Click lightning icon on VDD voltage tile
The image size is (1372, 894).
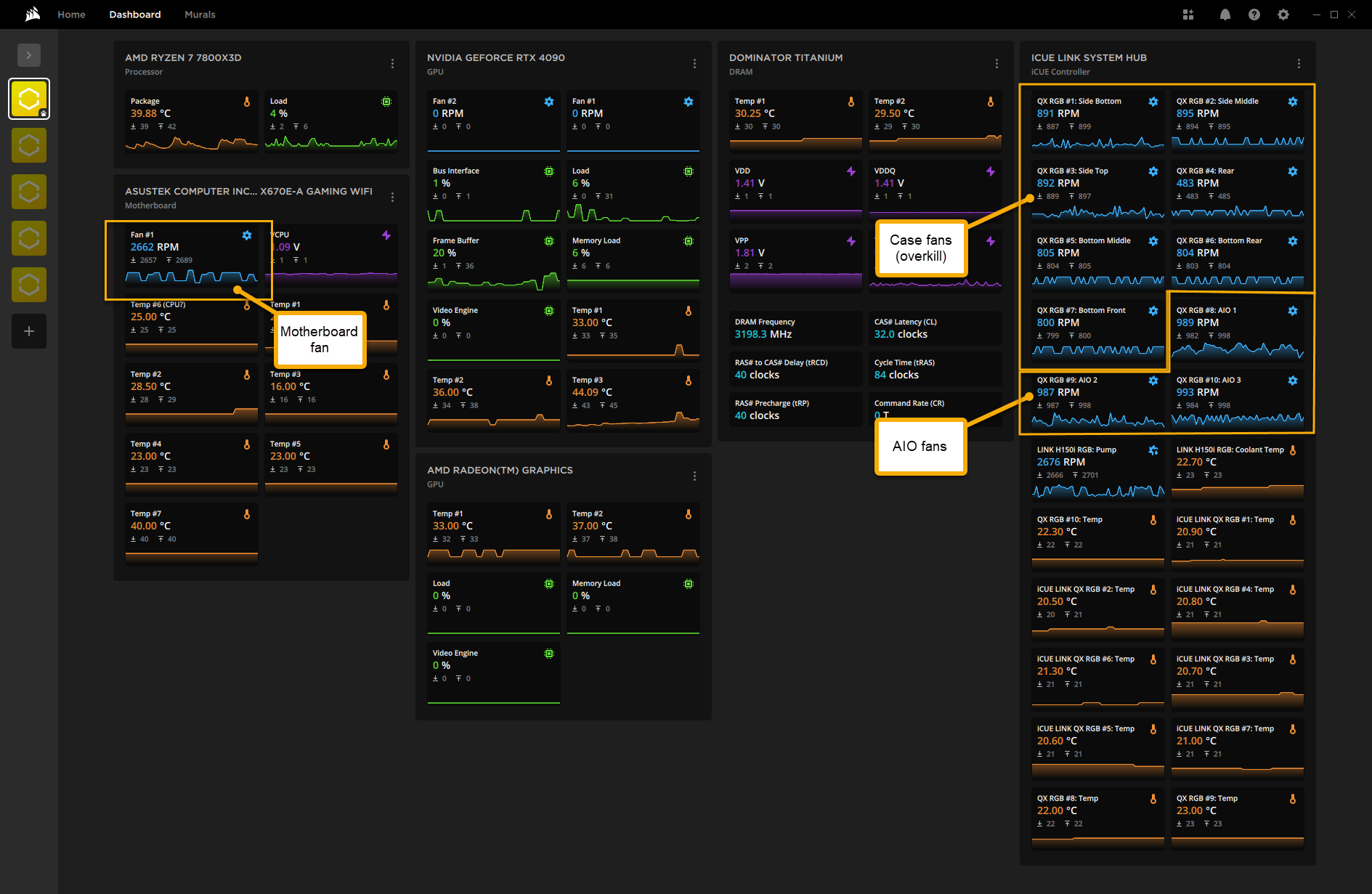pyautogui.click(x=851, y=171)
